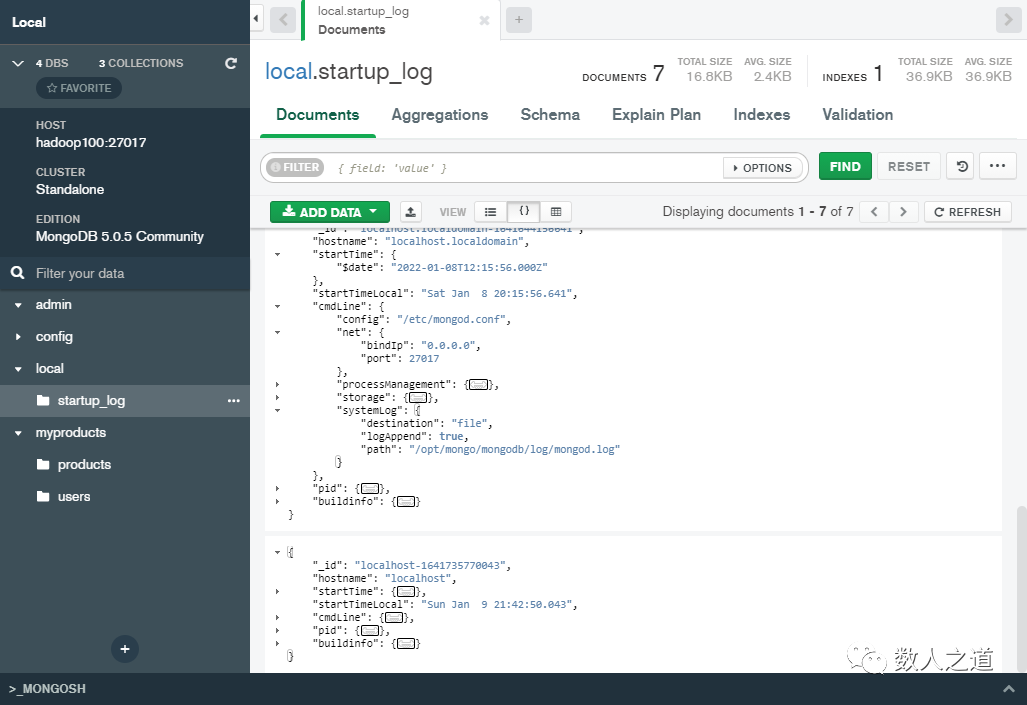Open the more query options ellipsis menu
The image size is (1027, 705).
pos(997,166)
